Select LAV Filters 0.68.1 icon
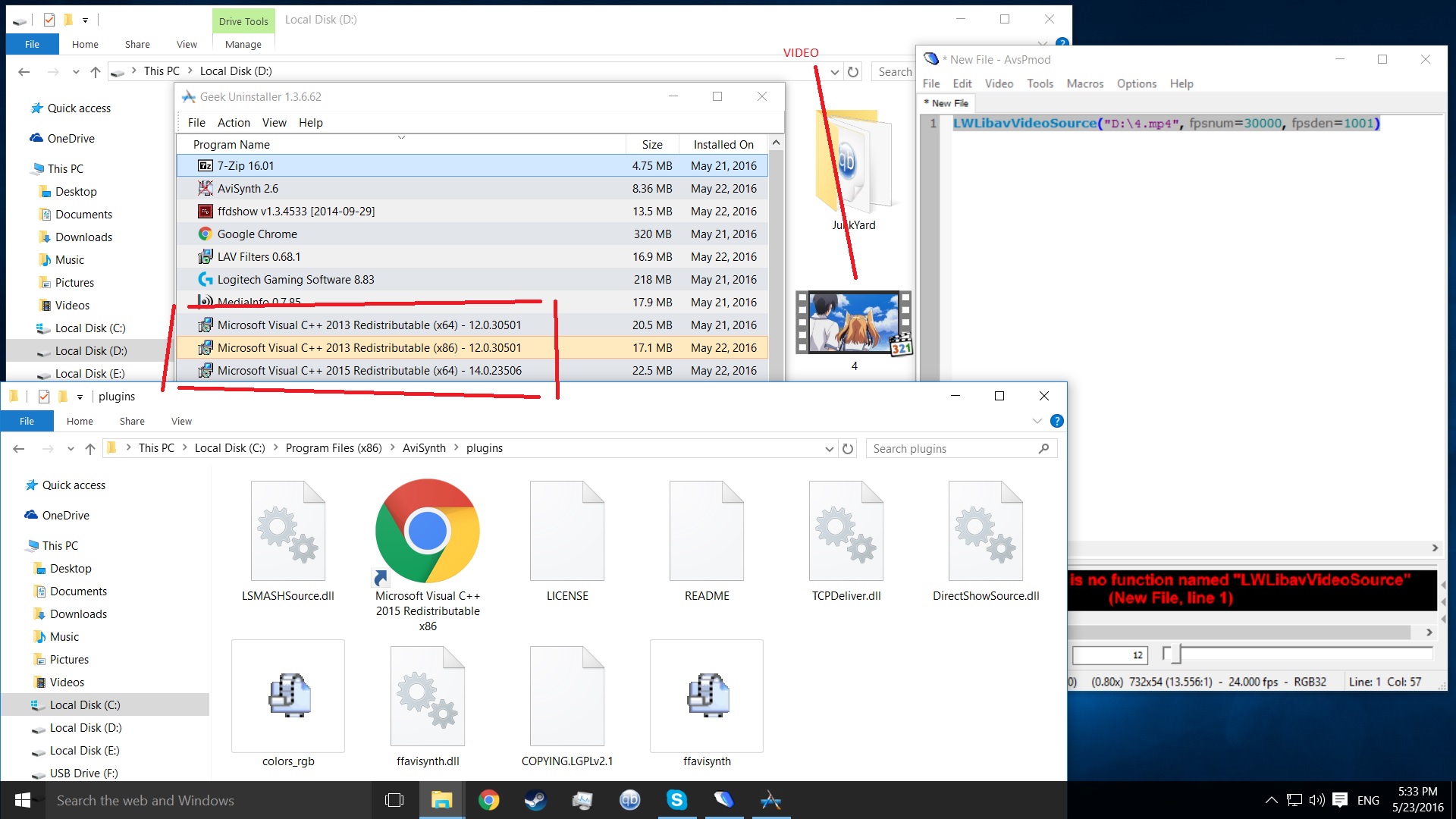Viewport: 1456px width, 819px height. [x=205, y=256]
